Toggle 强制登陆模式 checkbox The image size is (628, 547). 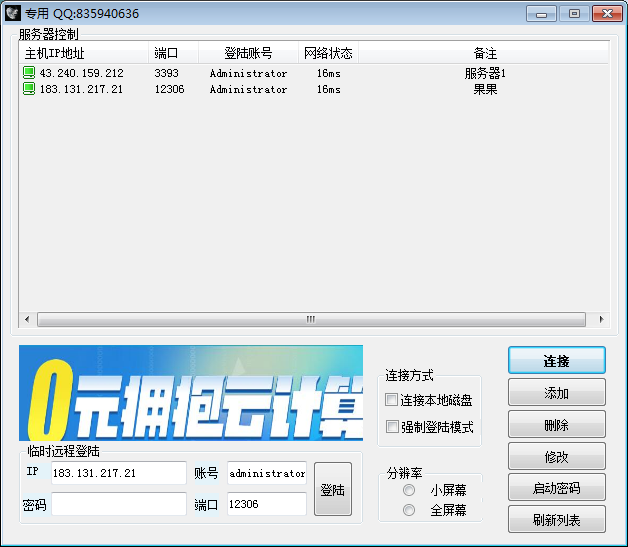(392, 427)
